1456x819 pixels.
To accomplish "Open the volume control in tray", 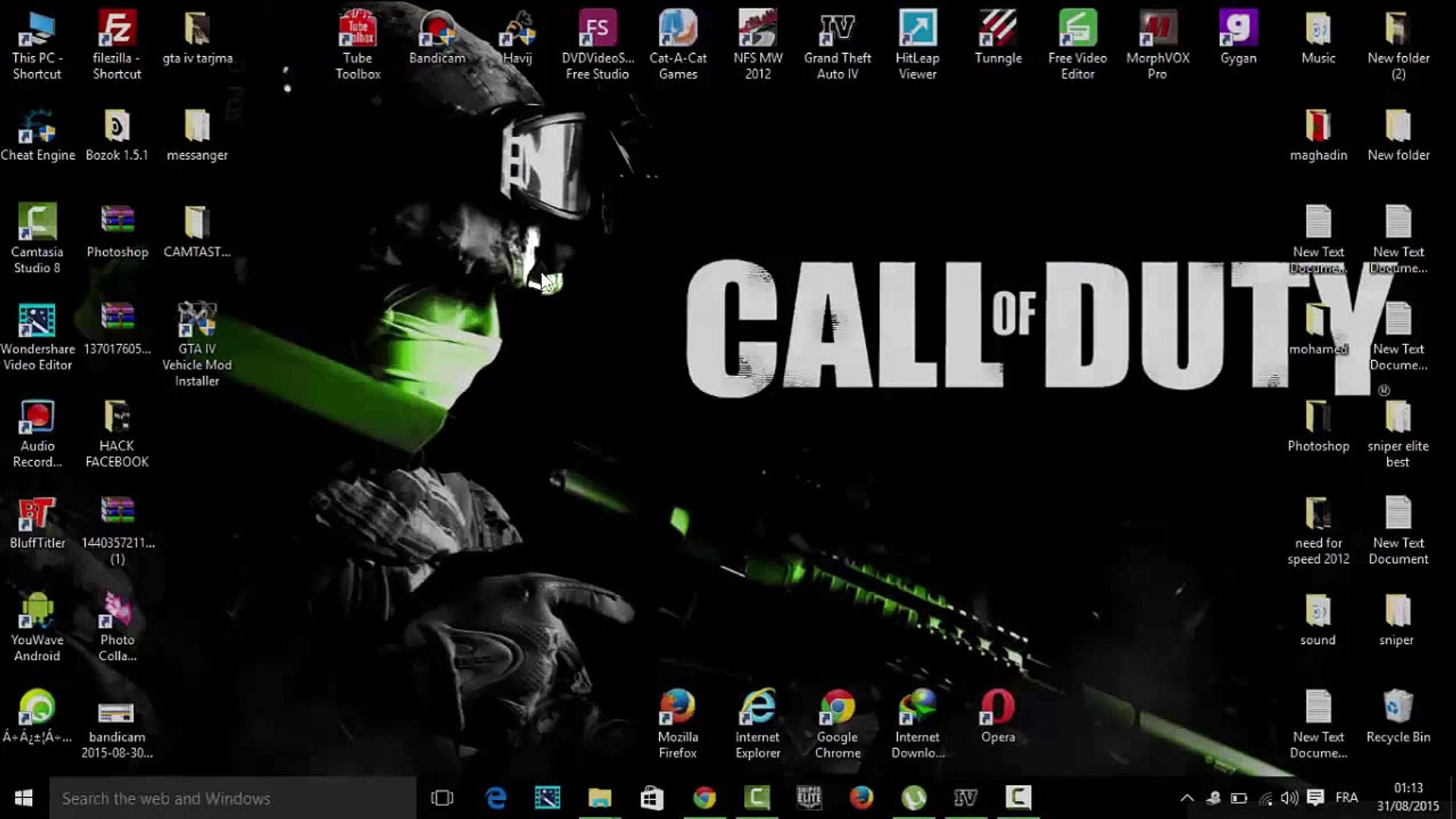I will pyautogui.click(x=1289, y=798).
